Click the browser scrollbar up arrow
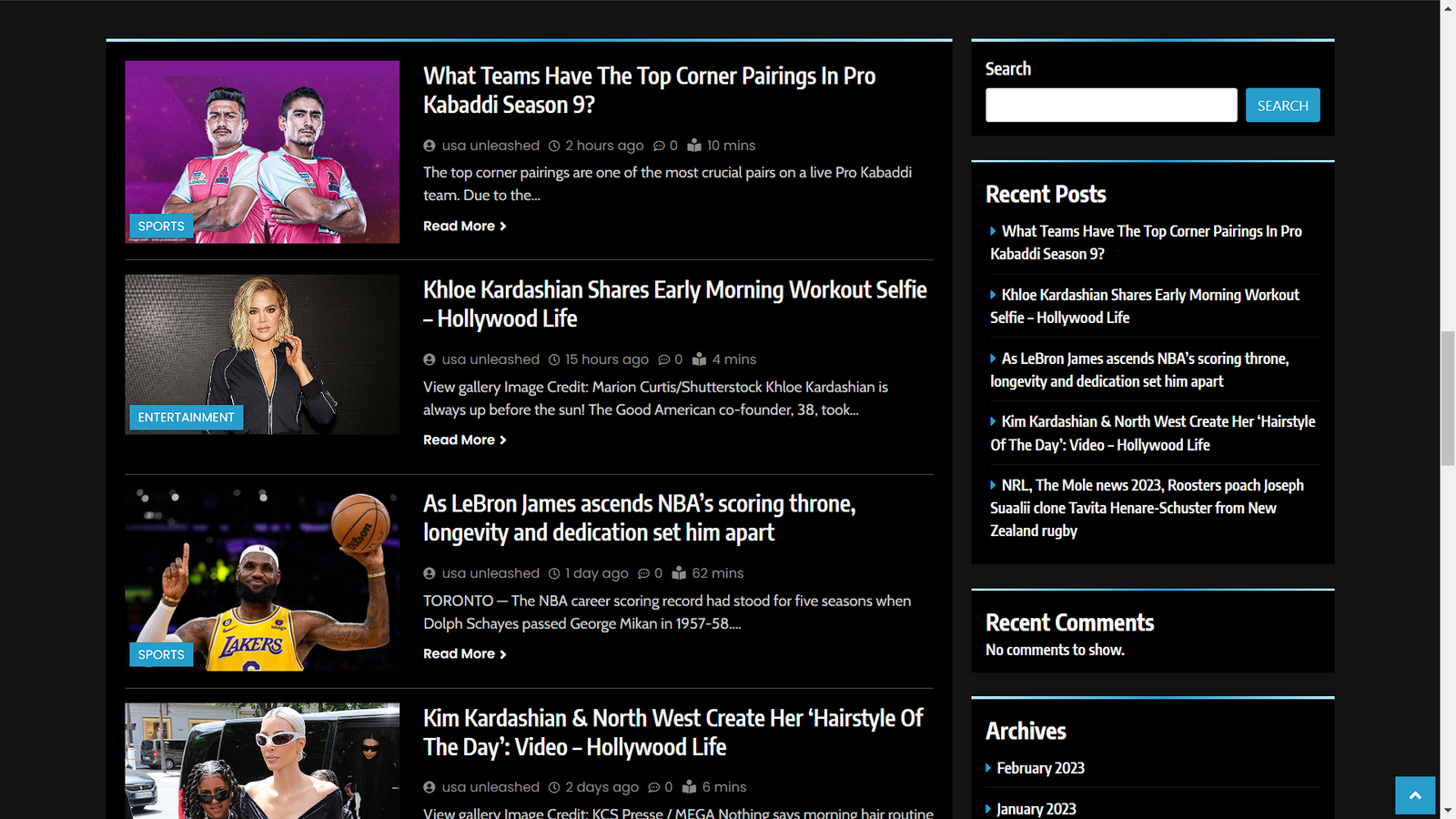 1448,8
